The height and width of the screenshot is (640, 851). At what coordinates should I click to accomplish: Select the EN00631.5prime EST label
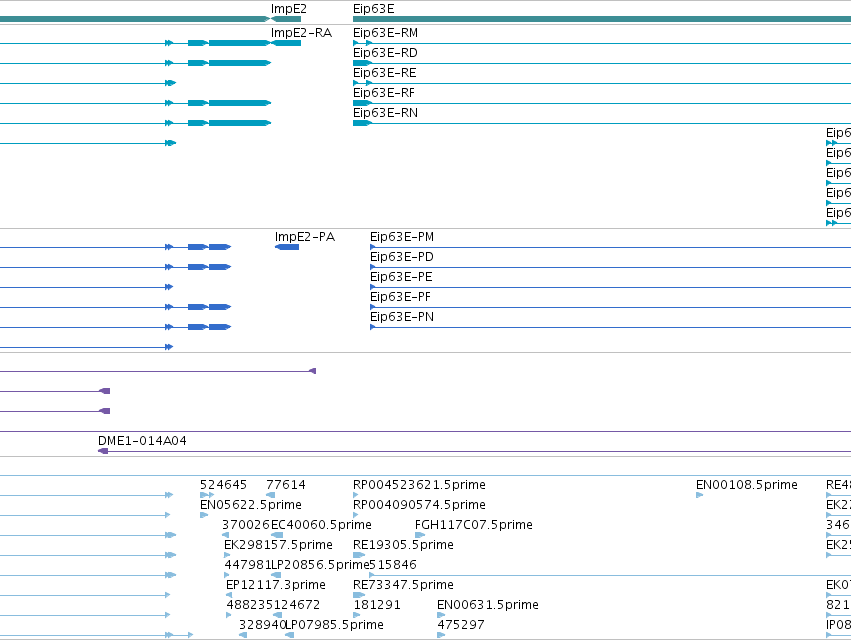click(x=488, y=605)
